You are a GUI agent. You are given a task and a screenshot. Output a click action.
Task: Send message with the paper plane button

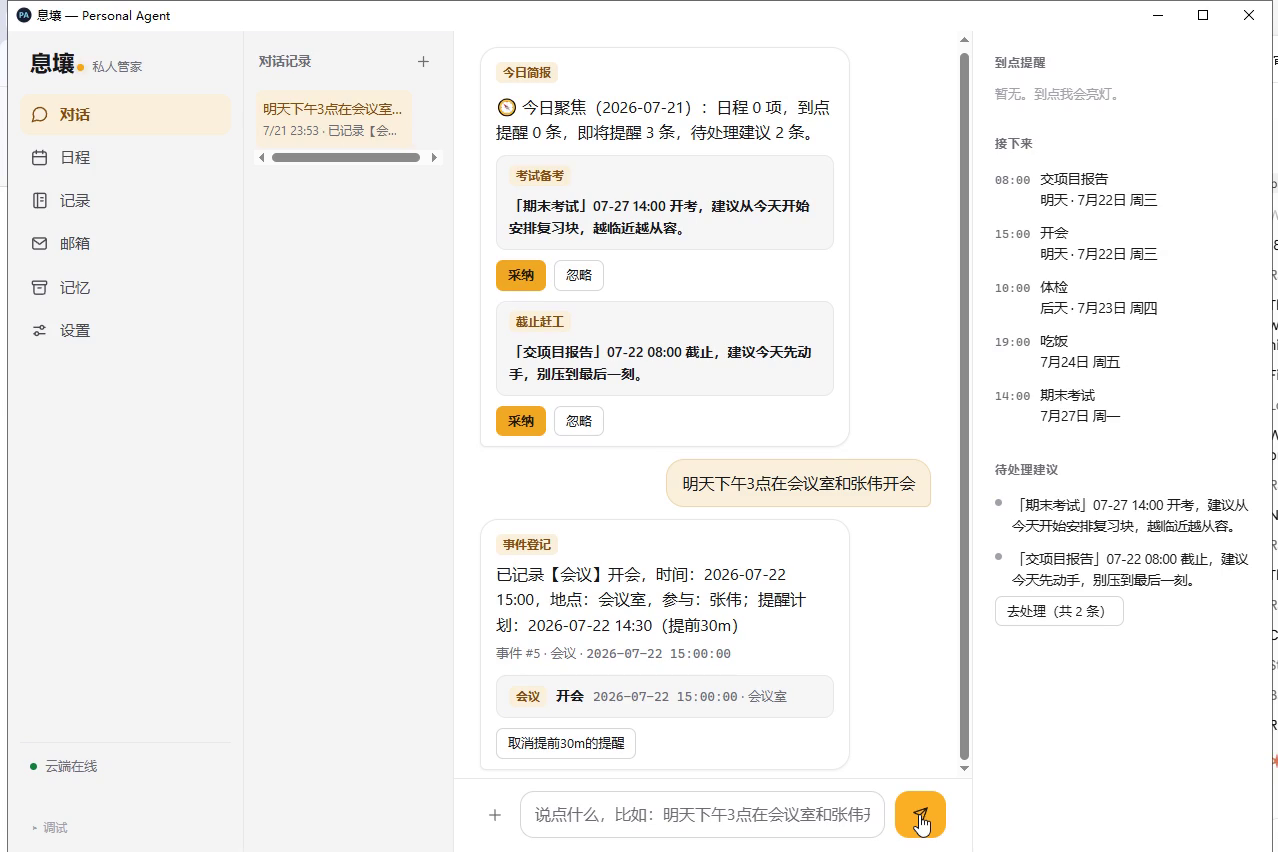pos(920,815)
